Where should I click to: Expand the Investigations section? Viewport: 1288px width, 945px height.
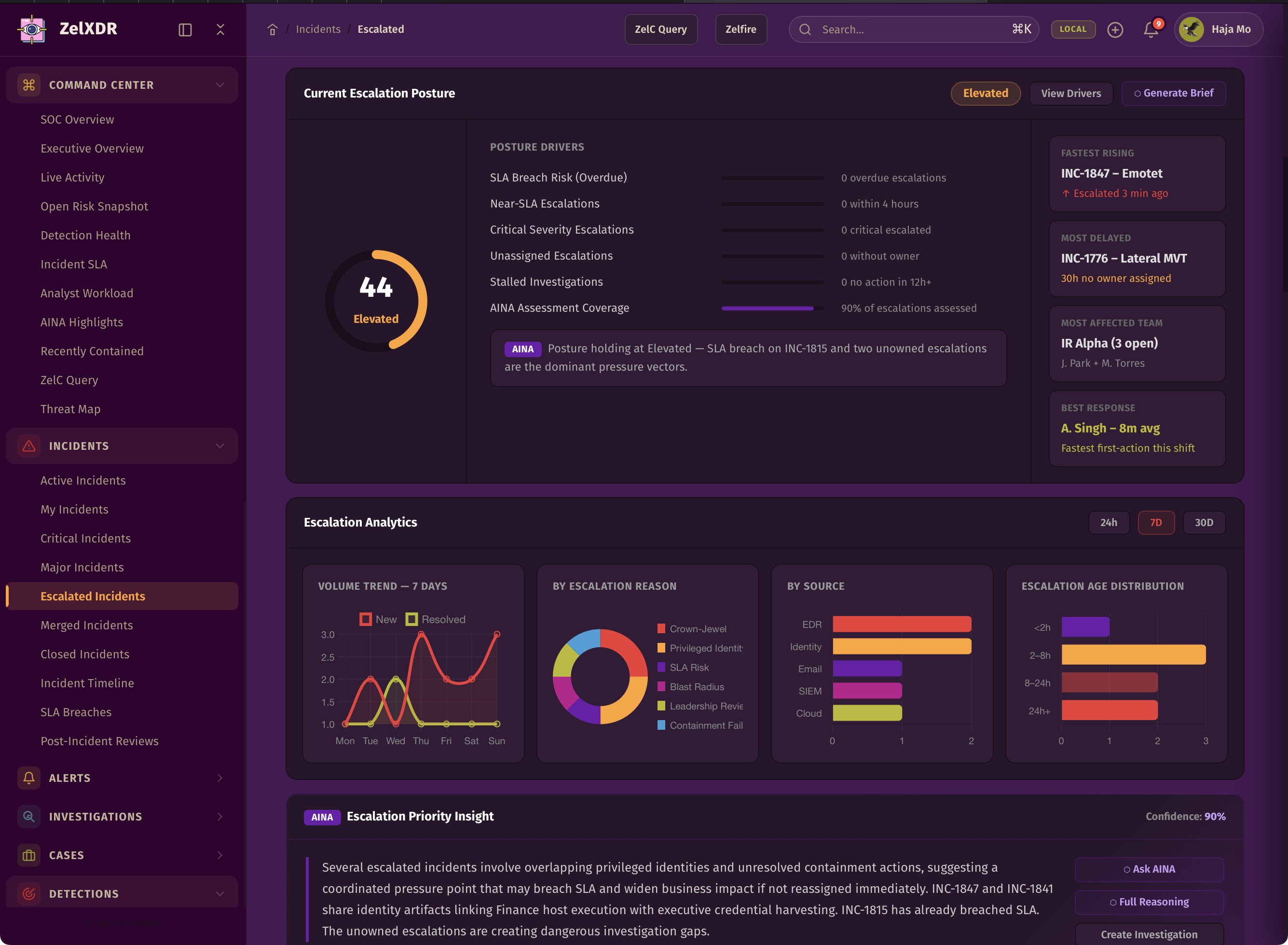(219, 817)
